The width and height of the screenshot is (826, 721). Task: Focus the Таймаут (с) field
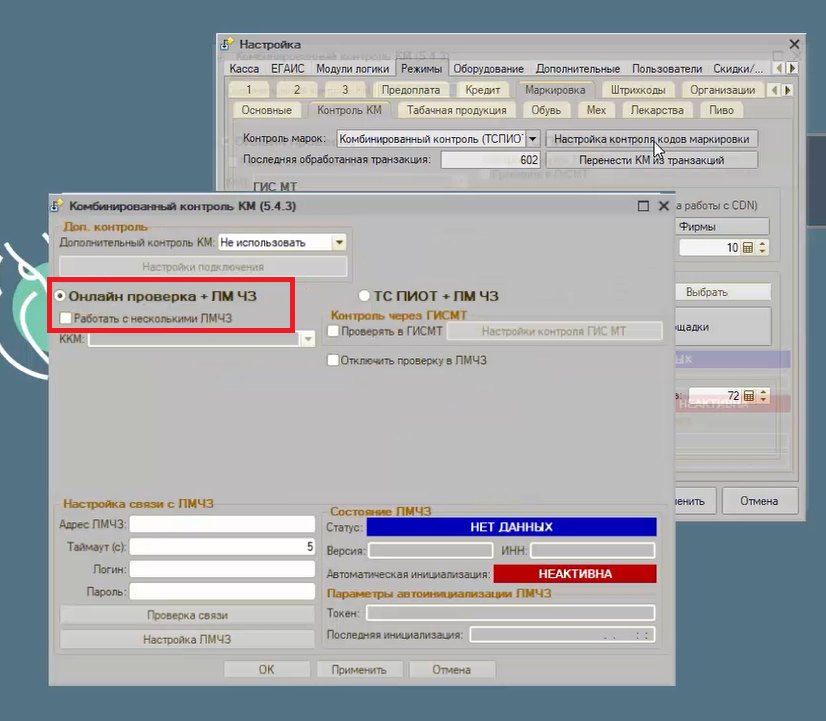tap(222, 547)
